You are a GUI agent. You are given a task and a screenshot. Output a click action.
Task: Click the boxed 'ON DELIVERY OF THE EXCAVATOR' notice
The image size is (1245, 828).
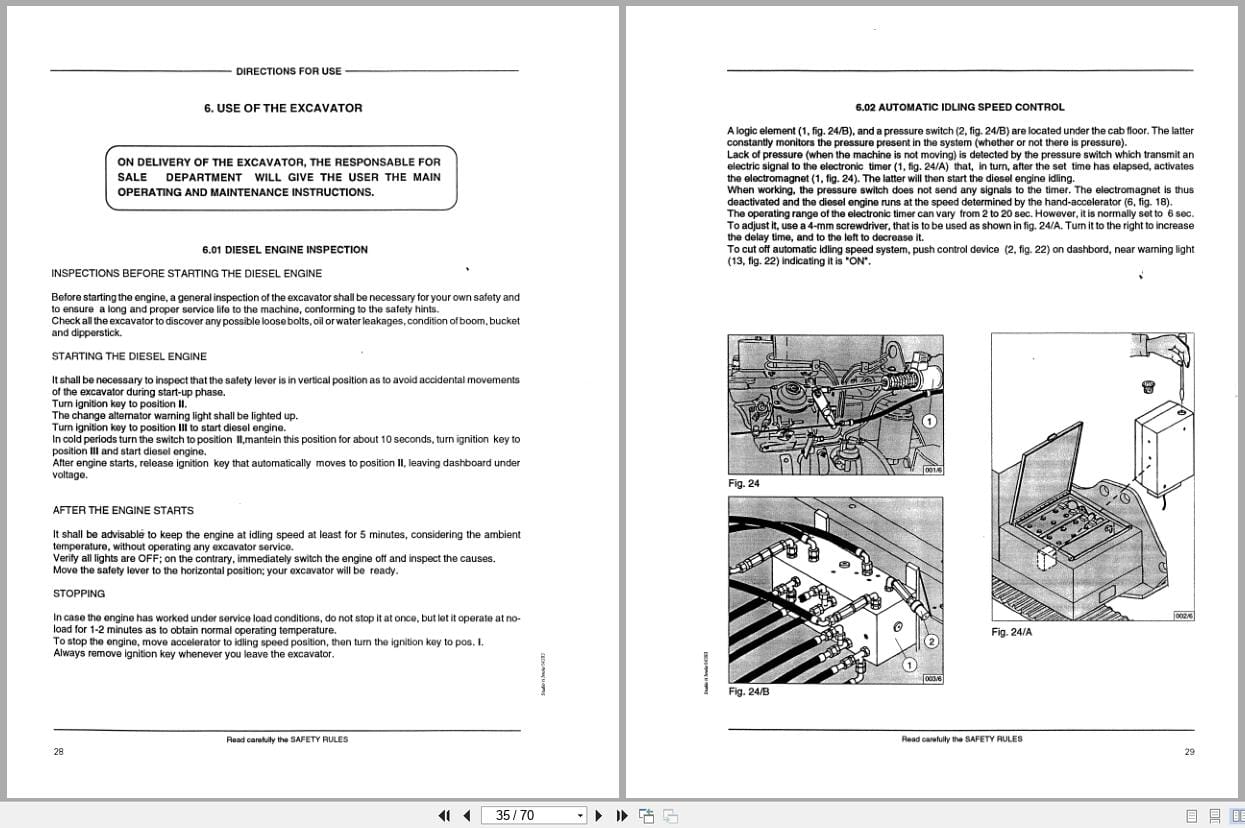pyautogui.click(x=280, y=177)
